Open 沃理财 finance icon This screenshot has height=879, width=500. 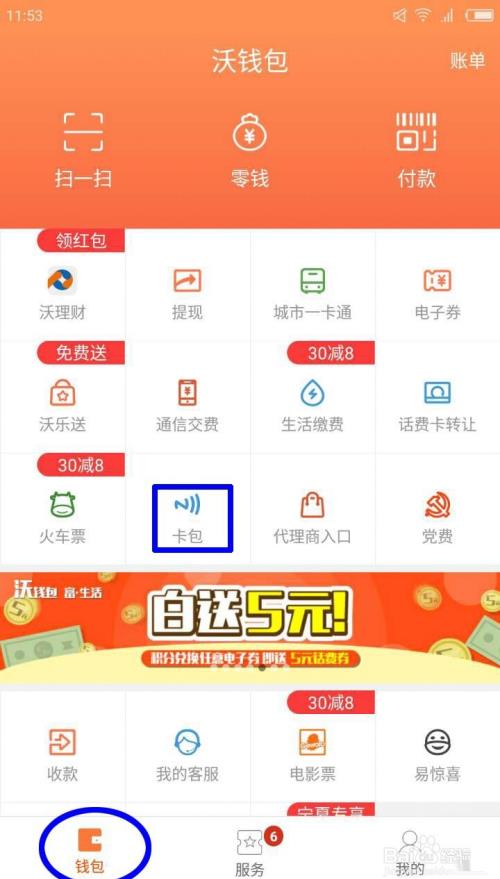62,281
